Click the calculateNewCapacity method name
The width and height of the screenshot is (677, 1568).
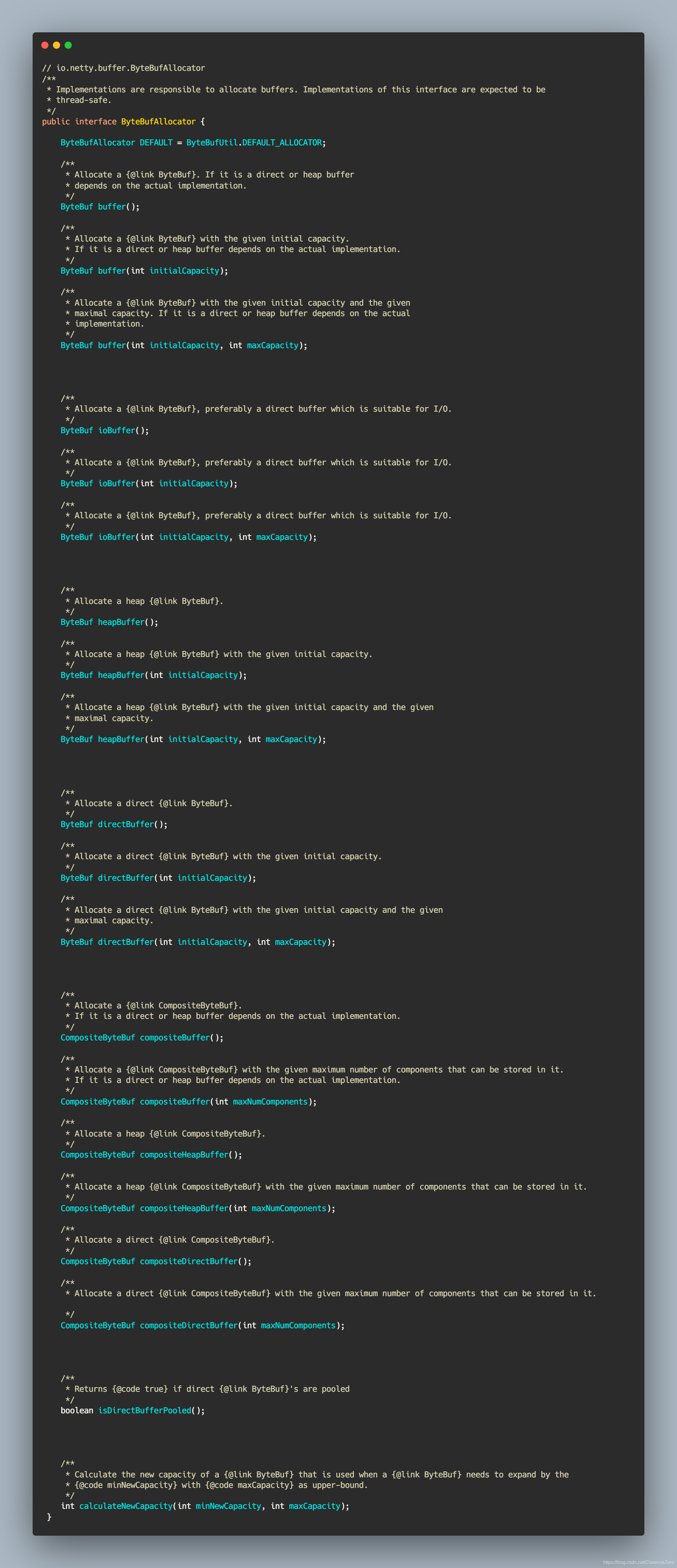(126, 1506)
